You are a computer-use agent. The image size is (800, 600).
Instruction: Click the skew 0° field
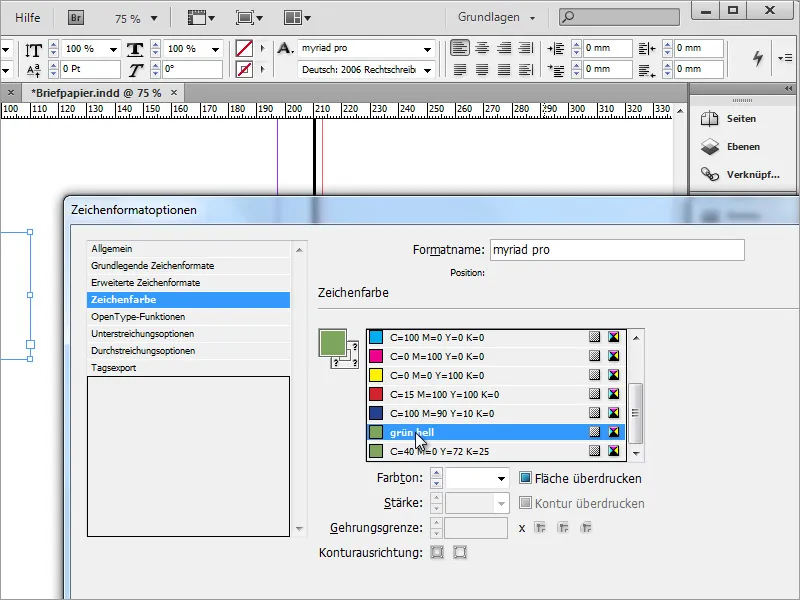(x=192, y=69)
